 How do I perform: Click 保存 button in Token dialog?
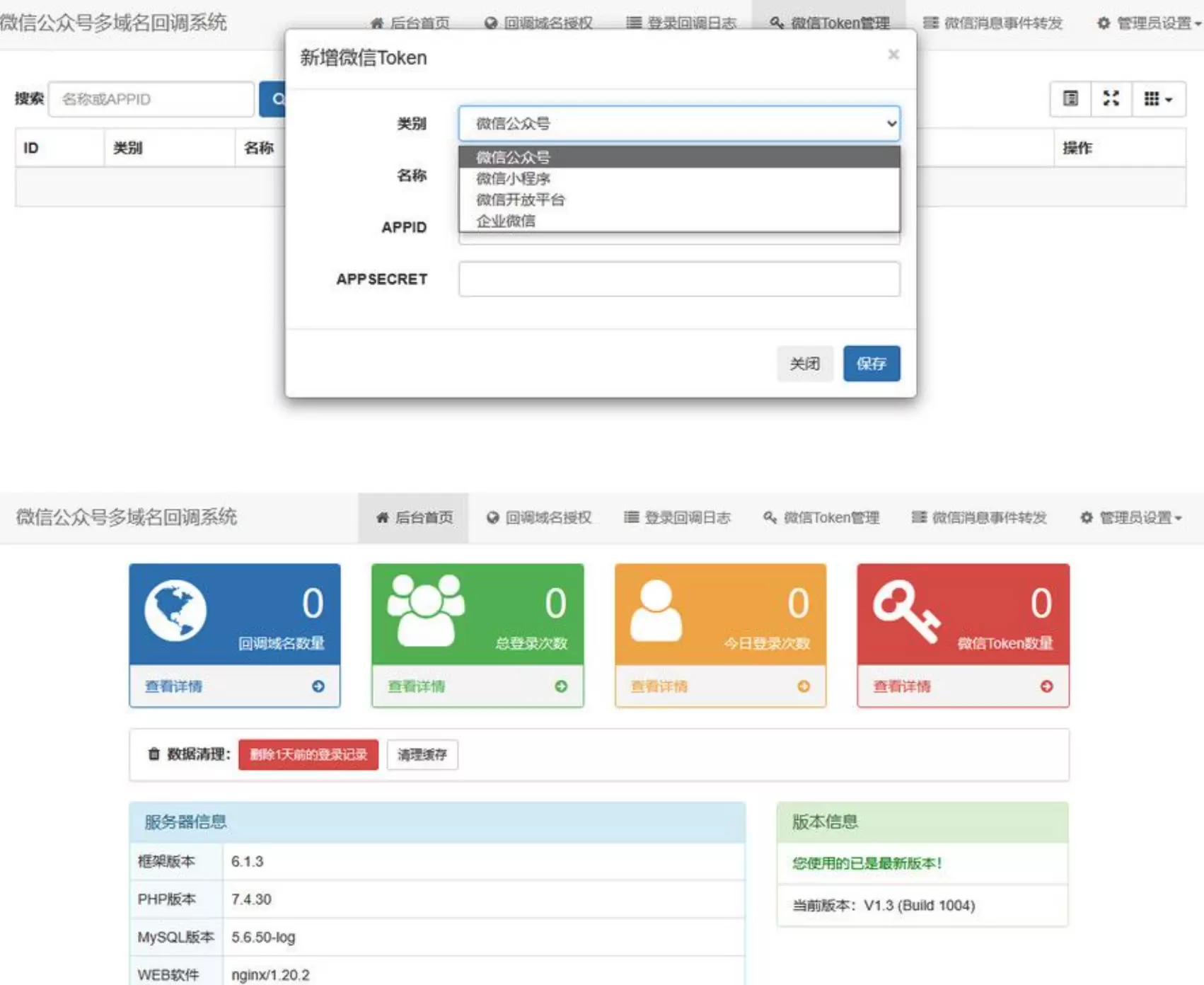click(x=872, y=364)
